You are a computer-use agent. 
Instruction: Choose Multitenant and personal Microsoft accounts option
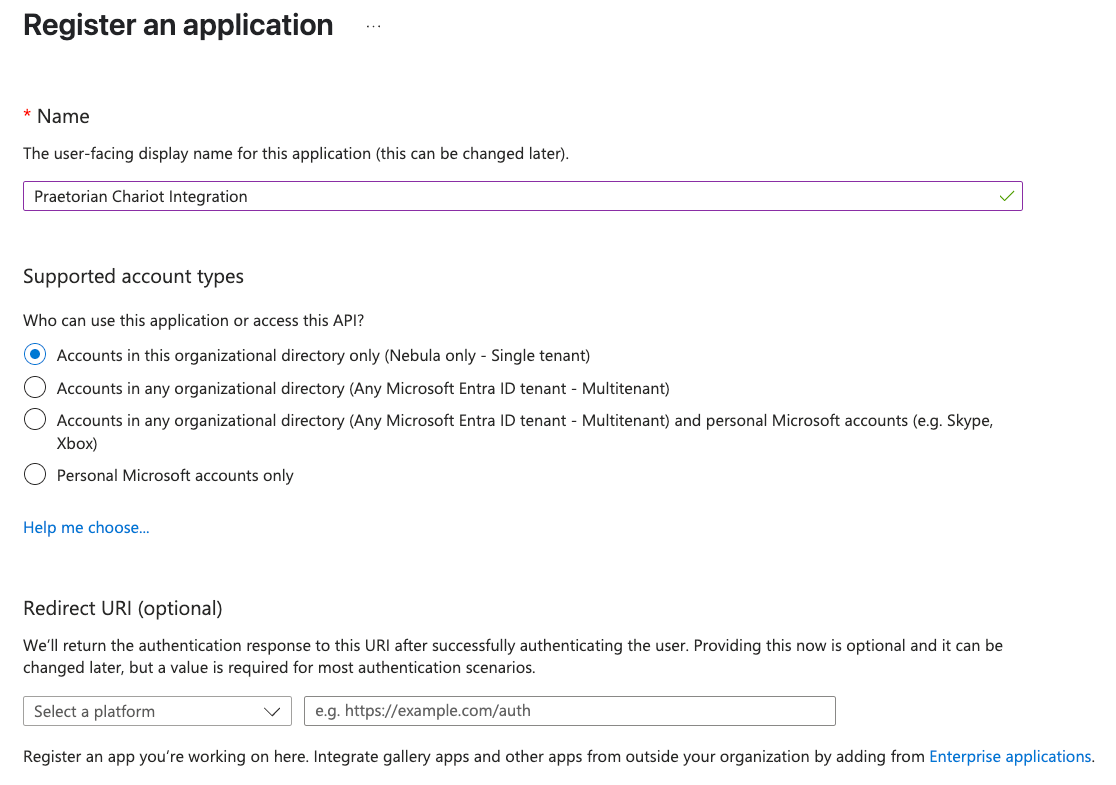point(35,419)
